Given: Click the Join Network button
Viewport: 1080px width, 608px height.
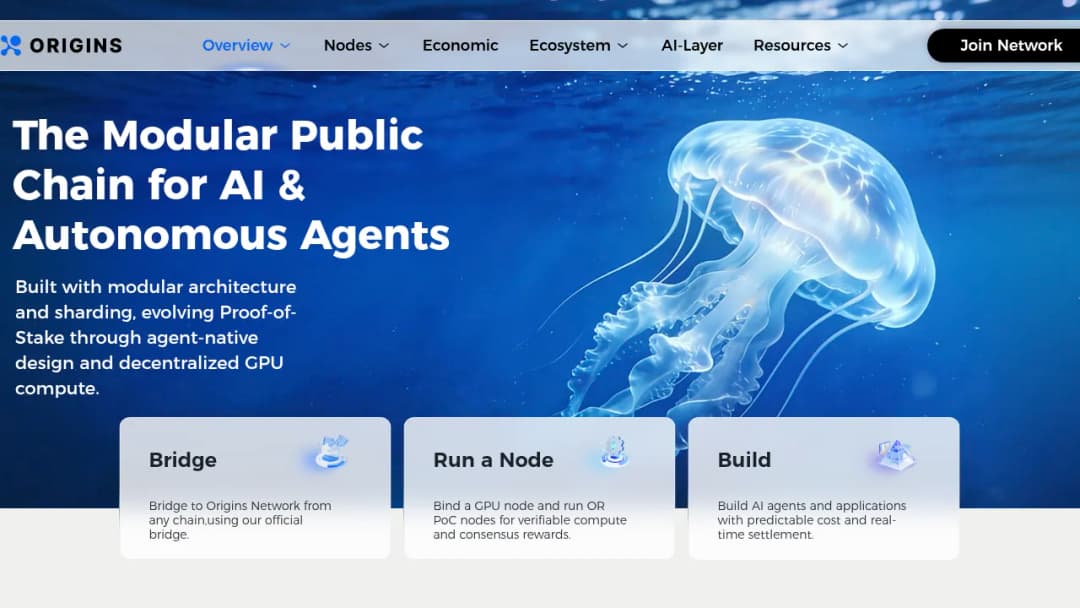Looking at the screenshot, I should 1004,45.
